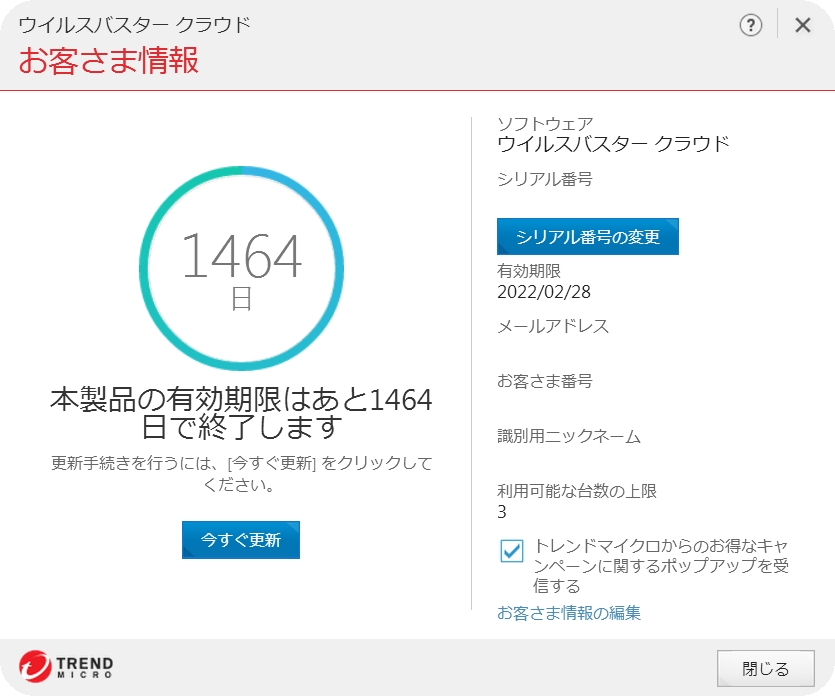Click the 利用可能な台数の上限 value 3
The width and height of the screenshot is (835, 696).
click(501, 510)
